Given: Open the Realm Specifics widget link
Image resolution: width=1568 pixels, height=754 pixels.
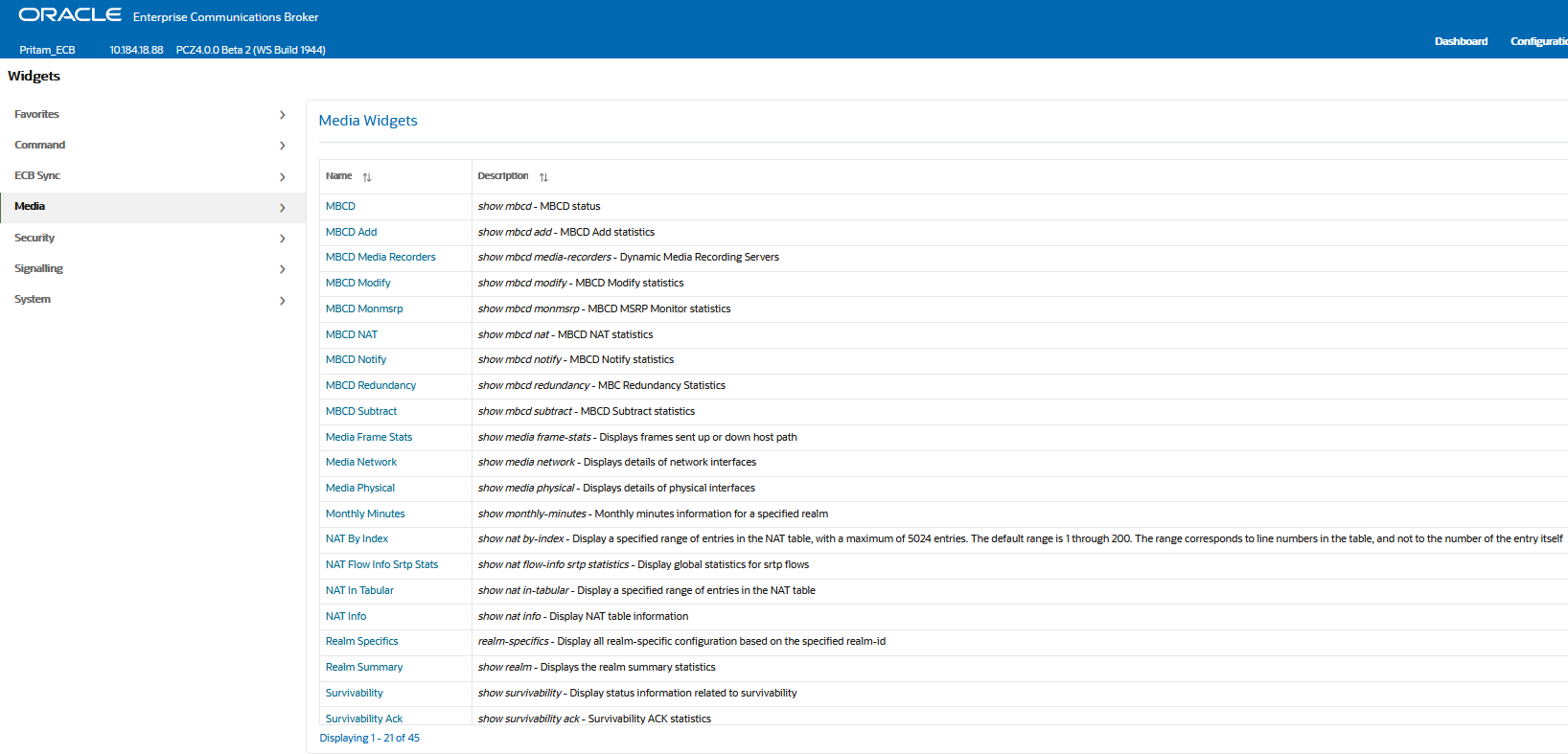Looking at the screenshot, I should point(361,641).
